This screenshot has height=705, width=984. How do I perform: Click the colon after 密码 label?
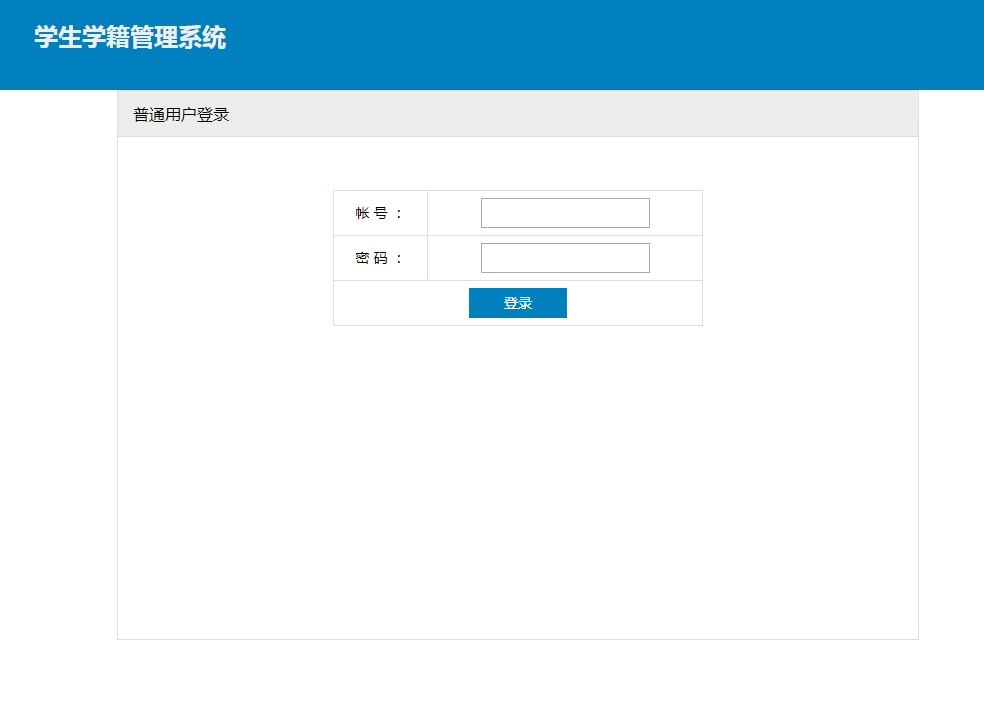pyautogui.click(x=398, y=259)
